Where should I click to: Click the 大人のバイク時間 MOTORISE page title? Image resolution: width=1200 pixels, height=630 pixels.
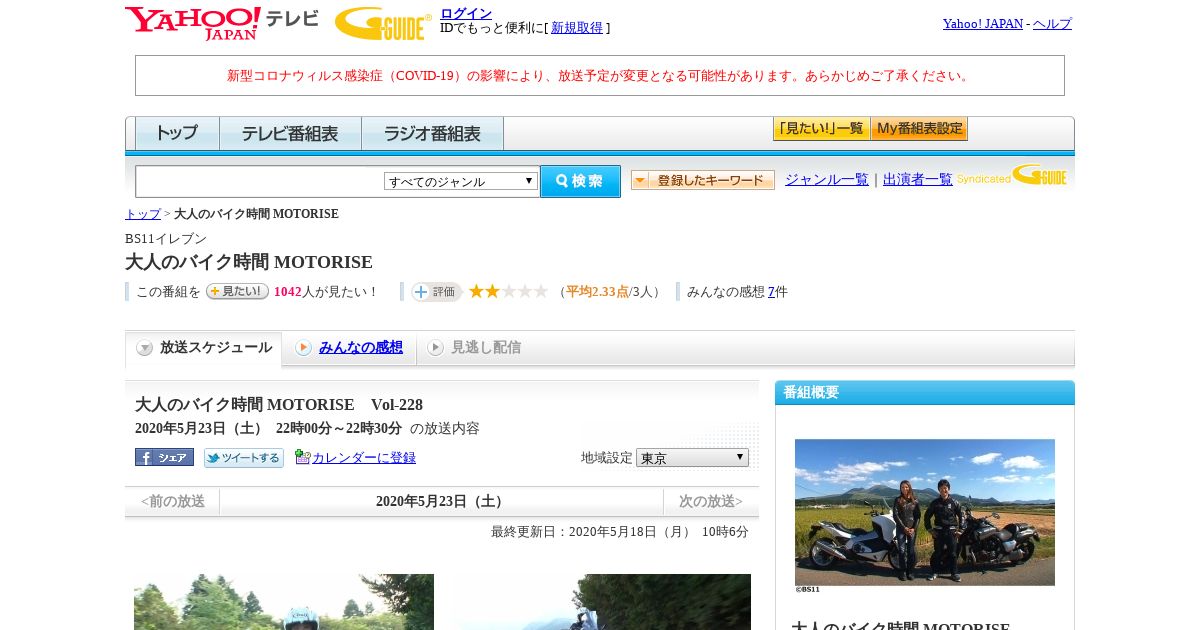click(249, 262)
